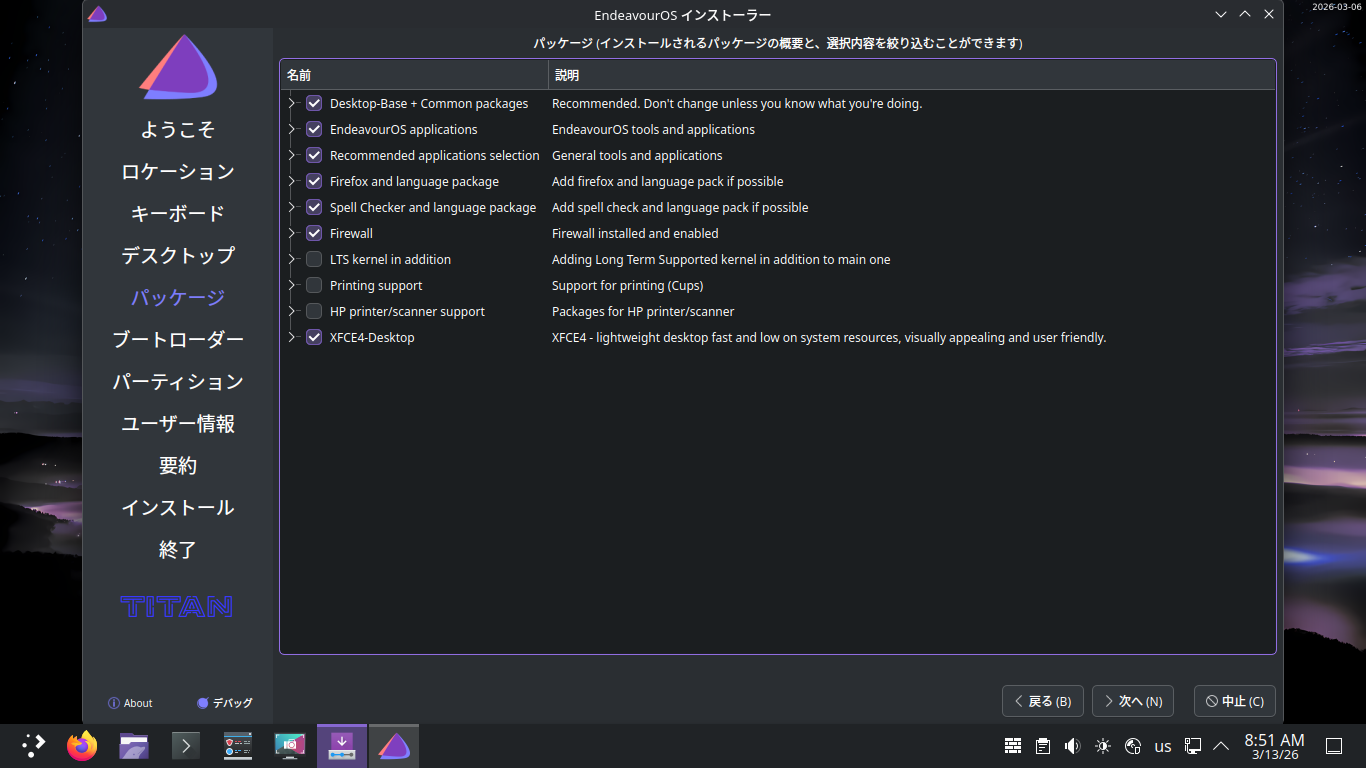Open the file manager folder icon in taskbar
Image resolution: width=1366 pixels, height=768 pixels.
(x=134, y=746)
